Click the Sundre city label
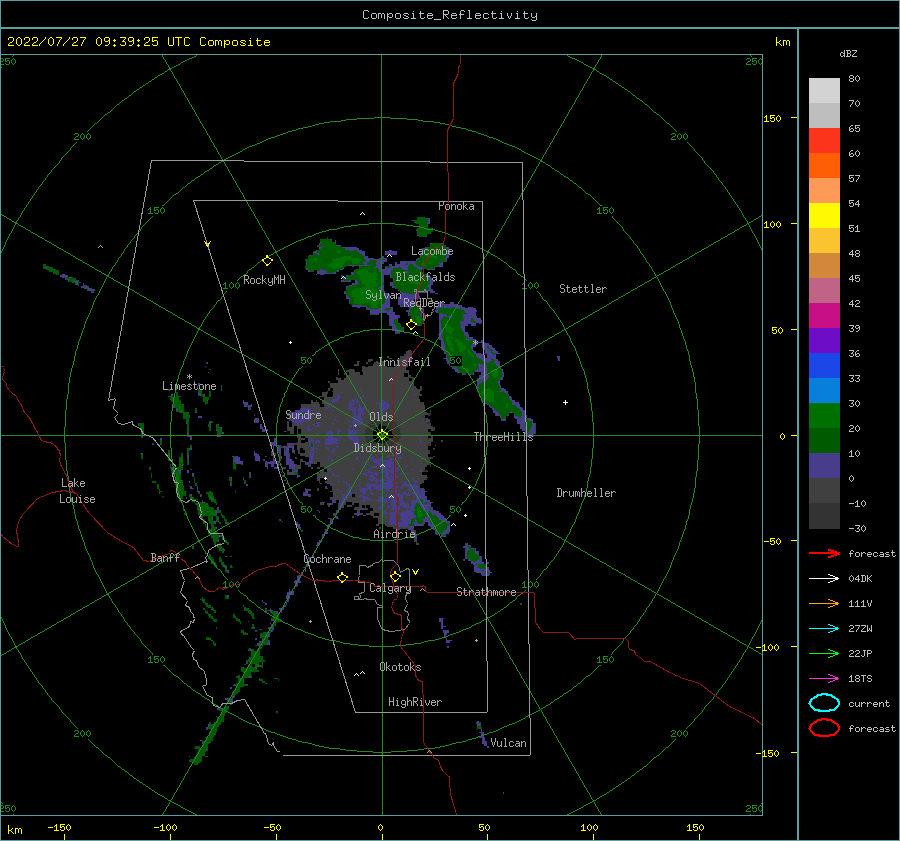The height and width of the screenshot is (841, 900). tap(303, 414)
